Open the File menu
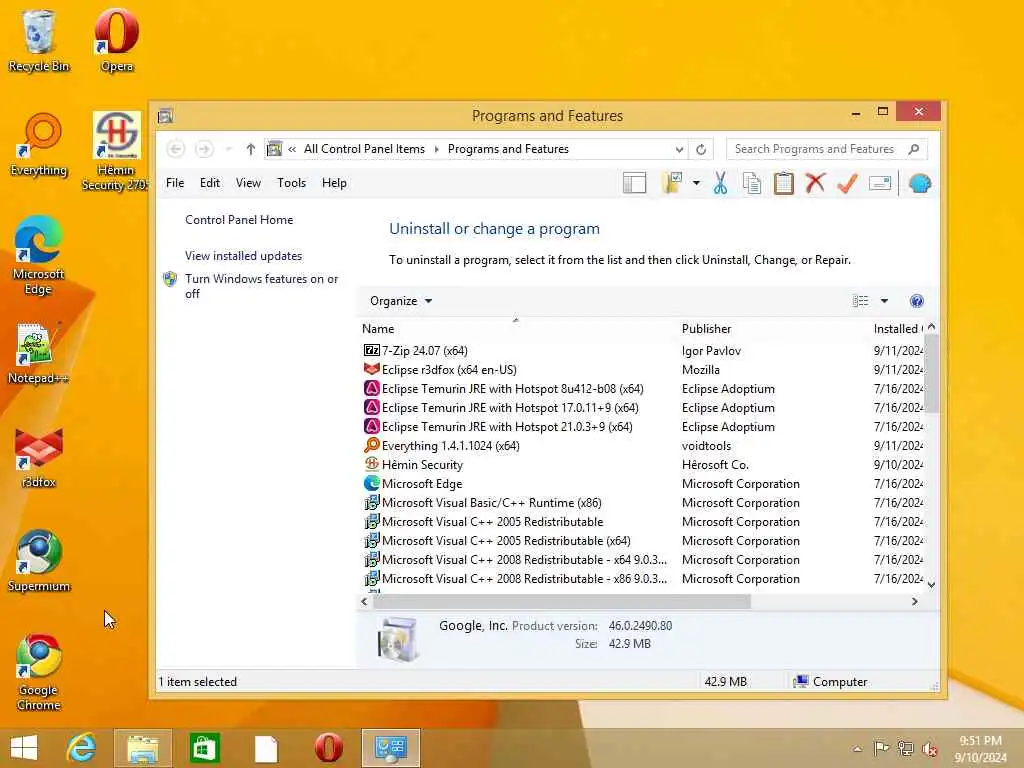This screenshot has height=768, width=1024. [x=175, y=183]
